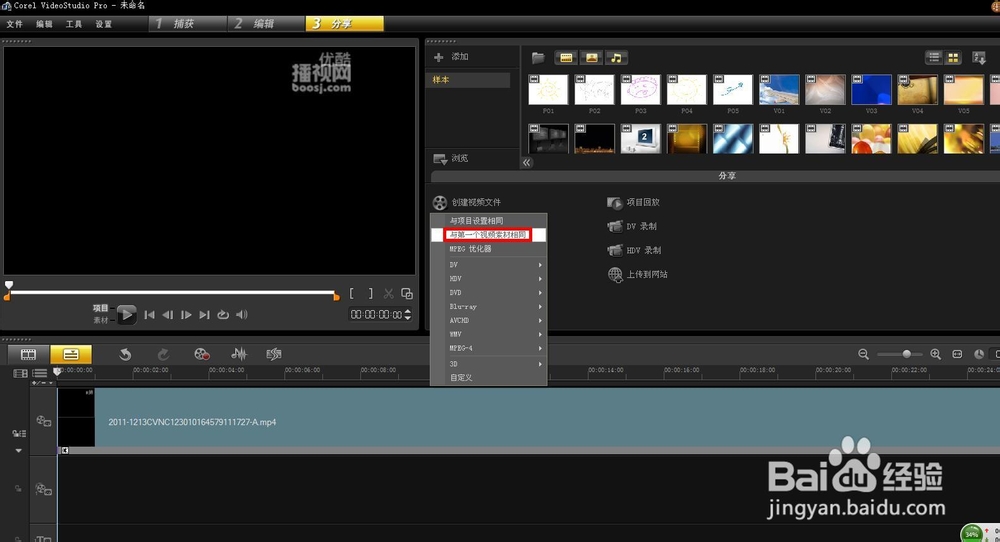Open the library folder icon
The width and height of the screenshot is (1000, 542).
[538, 58]
